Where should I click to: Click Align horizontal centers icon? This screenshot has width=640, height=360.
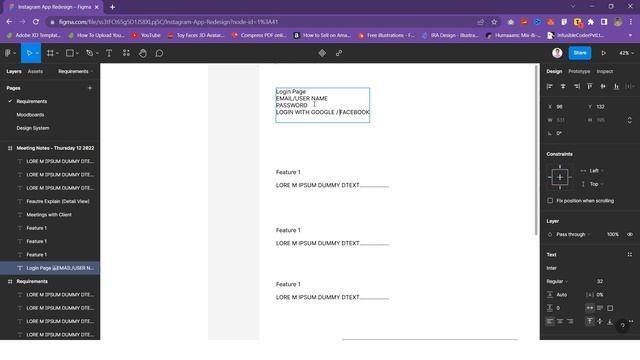pos(563,86)
